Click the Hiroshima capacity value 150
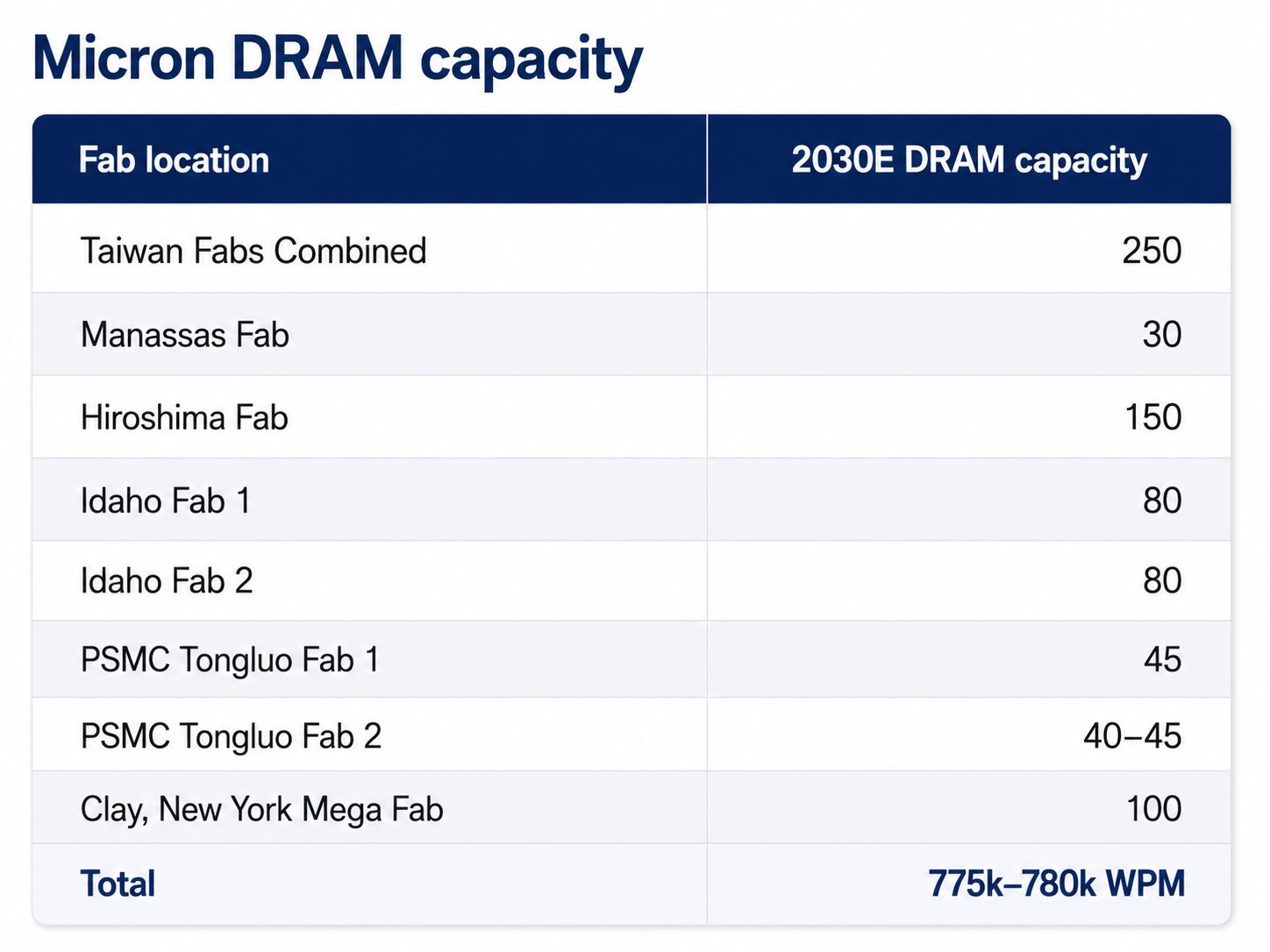Image resolution: width=1270 pixels, height=952 pixels. (1152, 417)
